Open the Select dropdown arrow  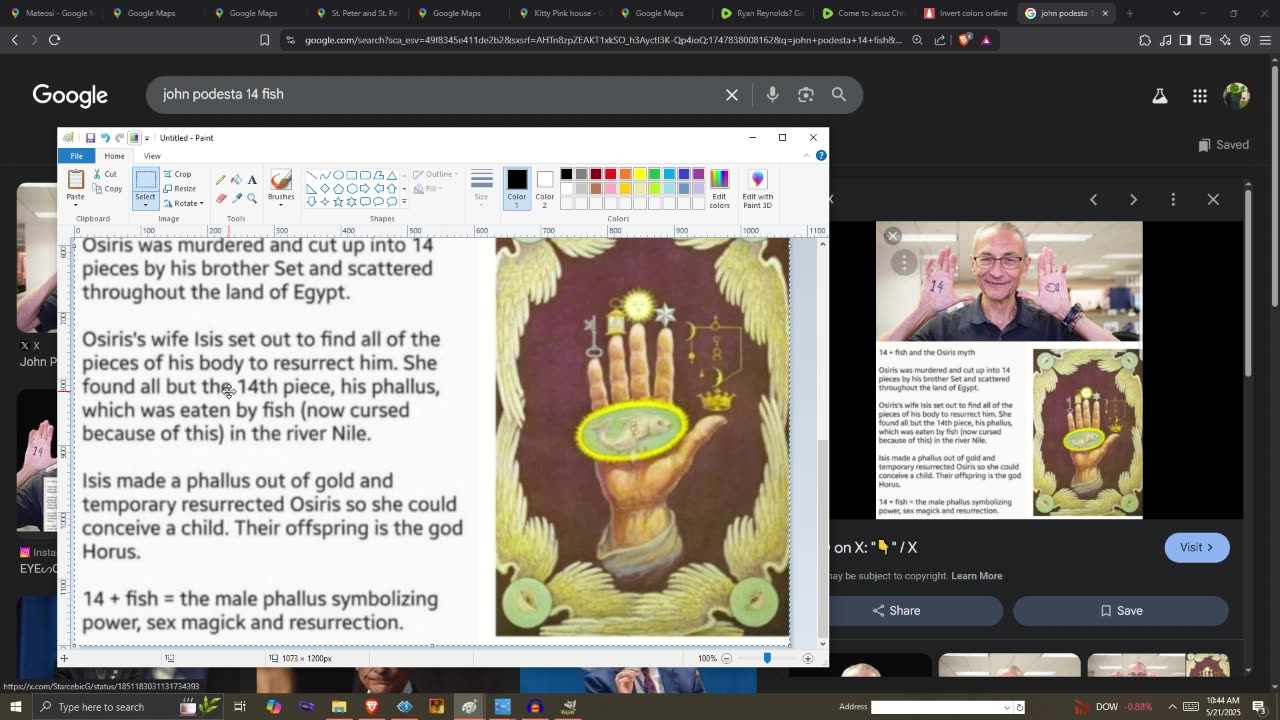tap(146, 203)
